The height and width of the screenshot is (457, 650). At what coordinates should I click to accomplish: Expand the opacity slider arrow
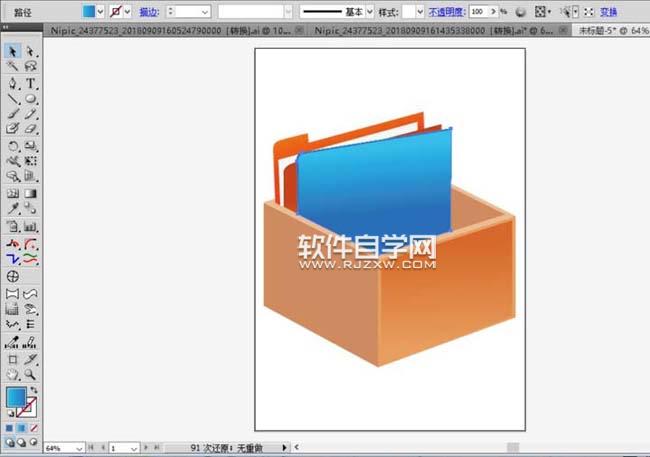(x=493, y=12)
